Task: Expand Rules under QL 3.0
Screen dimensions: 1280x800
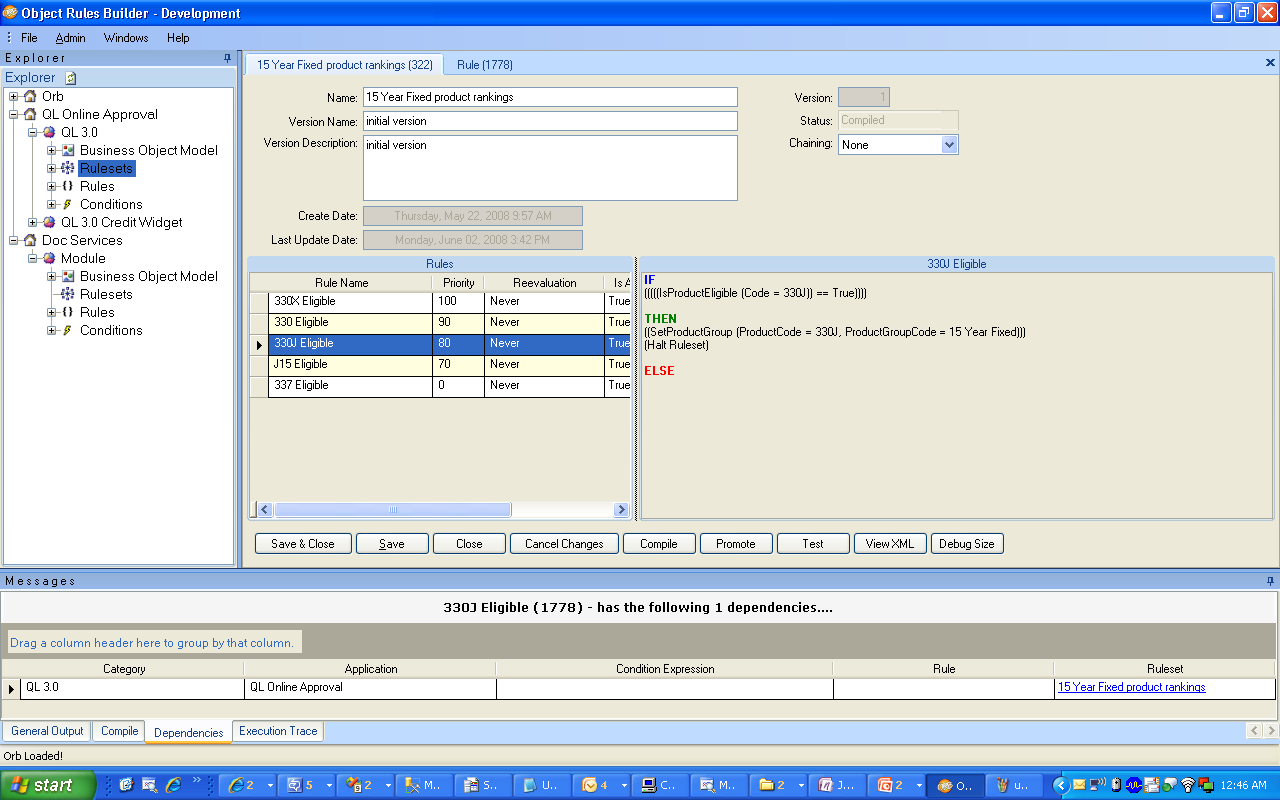Action: pos(52,186)
